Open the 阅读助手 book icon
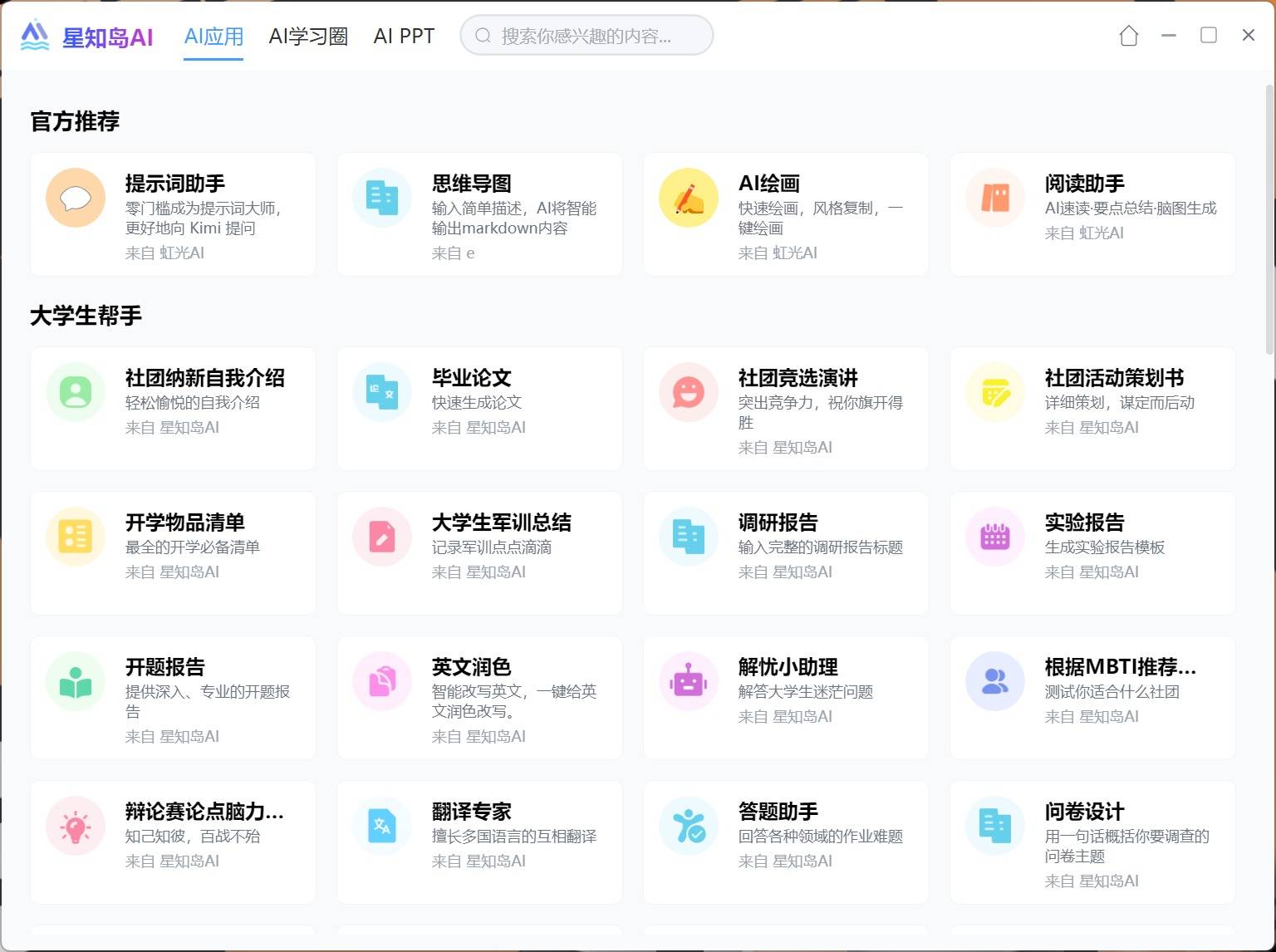Viewport: 1276px width, 952px height. (995, 198)
